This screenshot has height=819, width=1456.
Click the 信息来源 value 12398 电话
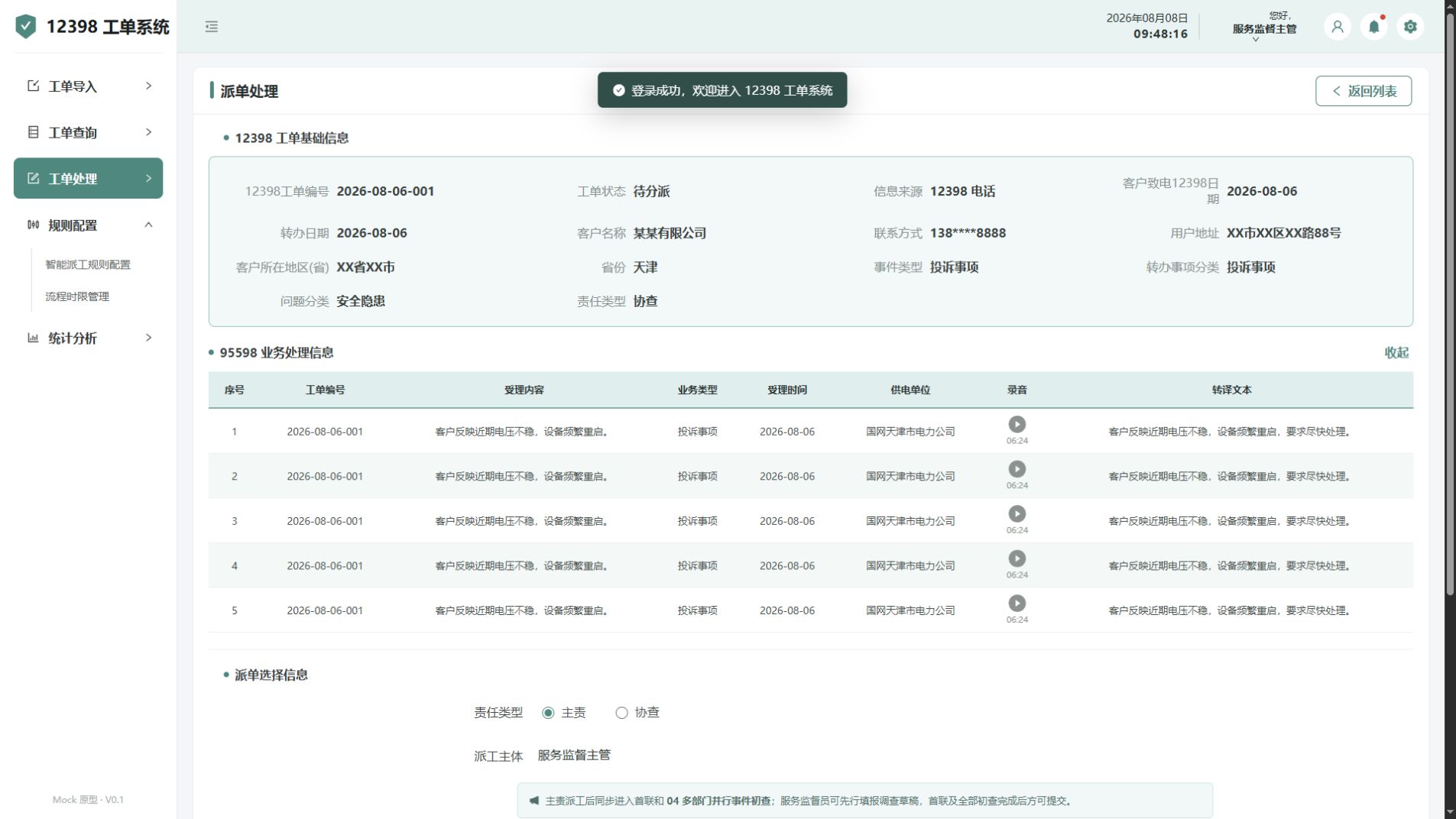(x=962, y=191)
